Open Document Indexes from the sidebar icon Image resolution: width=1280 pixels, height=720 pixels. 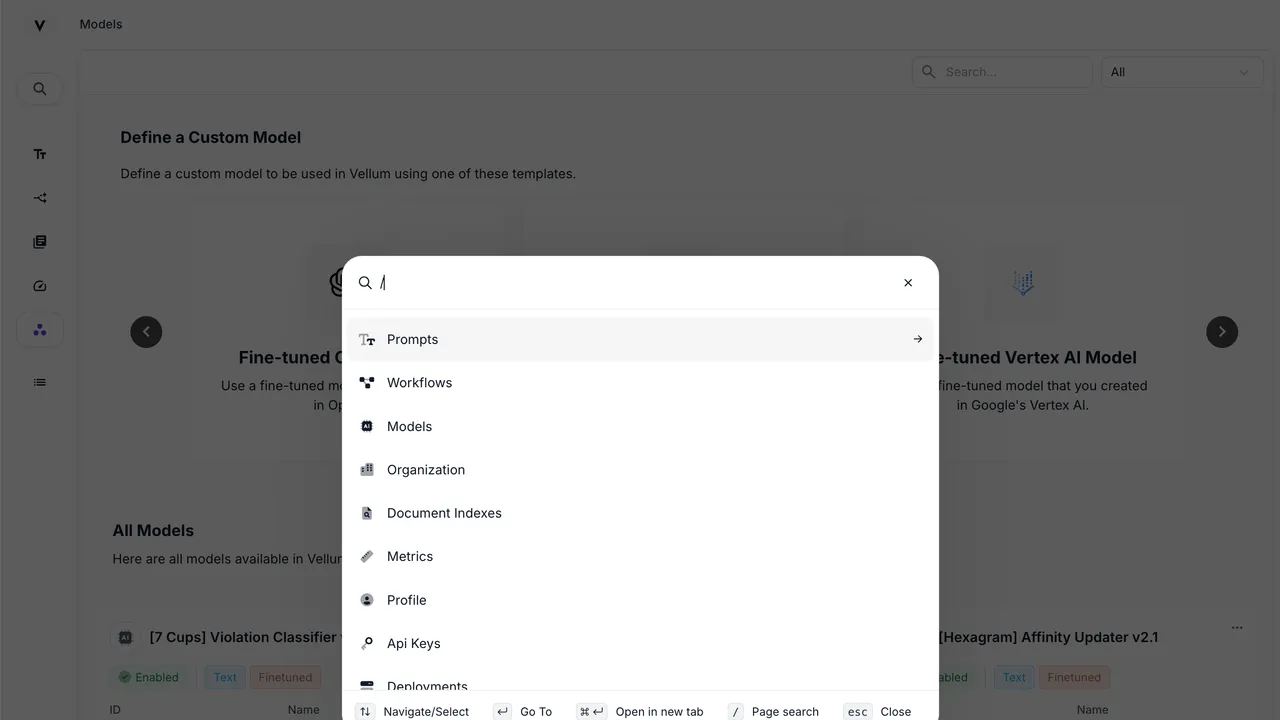coord(40,242)
